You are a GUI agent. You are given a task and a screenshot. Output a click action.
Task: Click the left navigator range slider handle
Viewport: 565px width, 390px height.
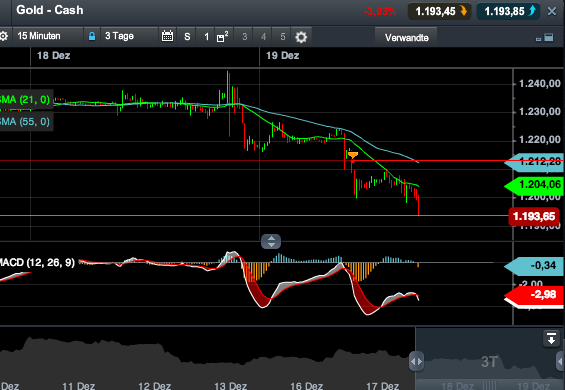click(416, 362)
